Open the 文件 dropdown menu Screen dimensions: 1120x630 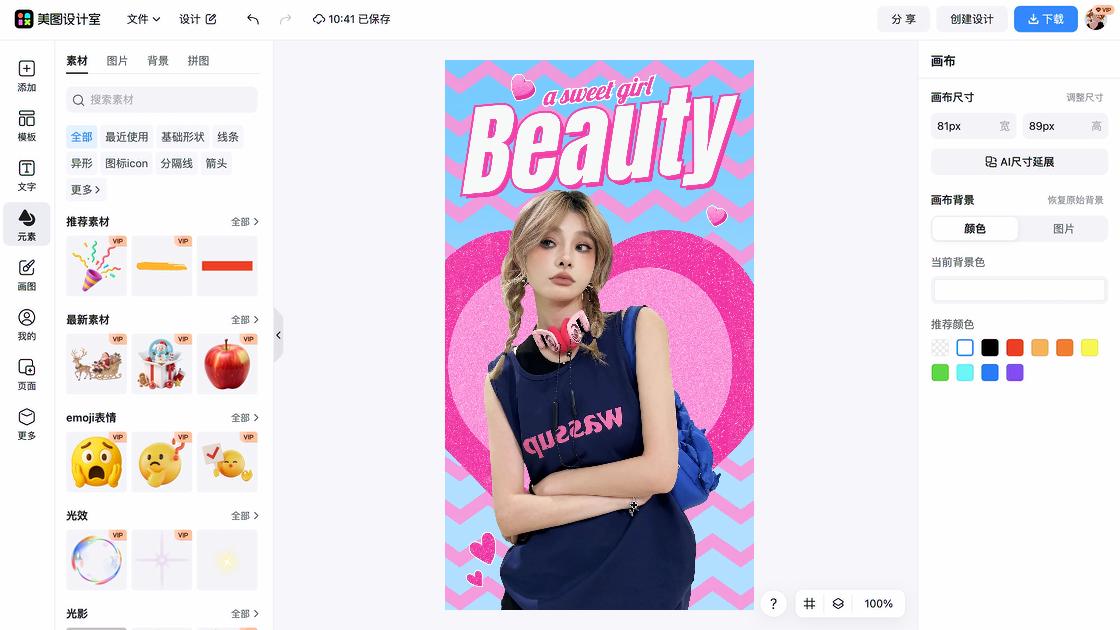pyautogui.click(x=143, y=19)
